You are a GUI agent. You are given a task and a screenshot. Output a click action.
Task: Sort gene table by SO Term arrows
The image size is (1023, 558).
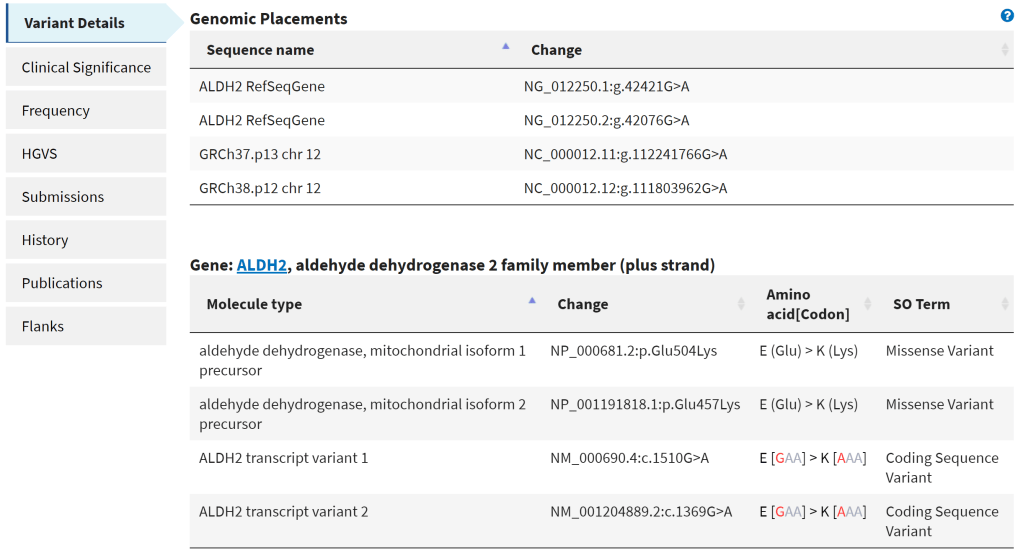coord(1004,304)
